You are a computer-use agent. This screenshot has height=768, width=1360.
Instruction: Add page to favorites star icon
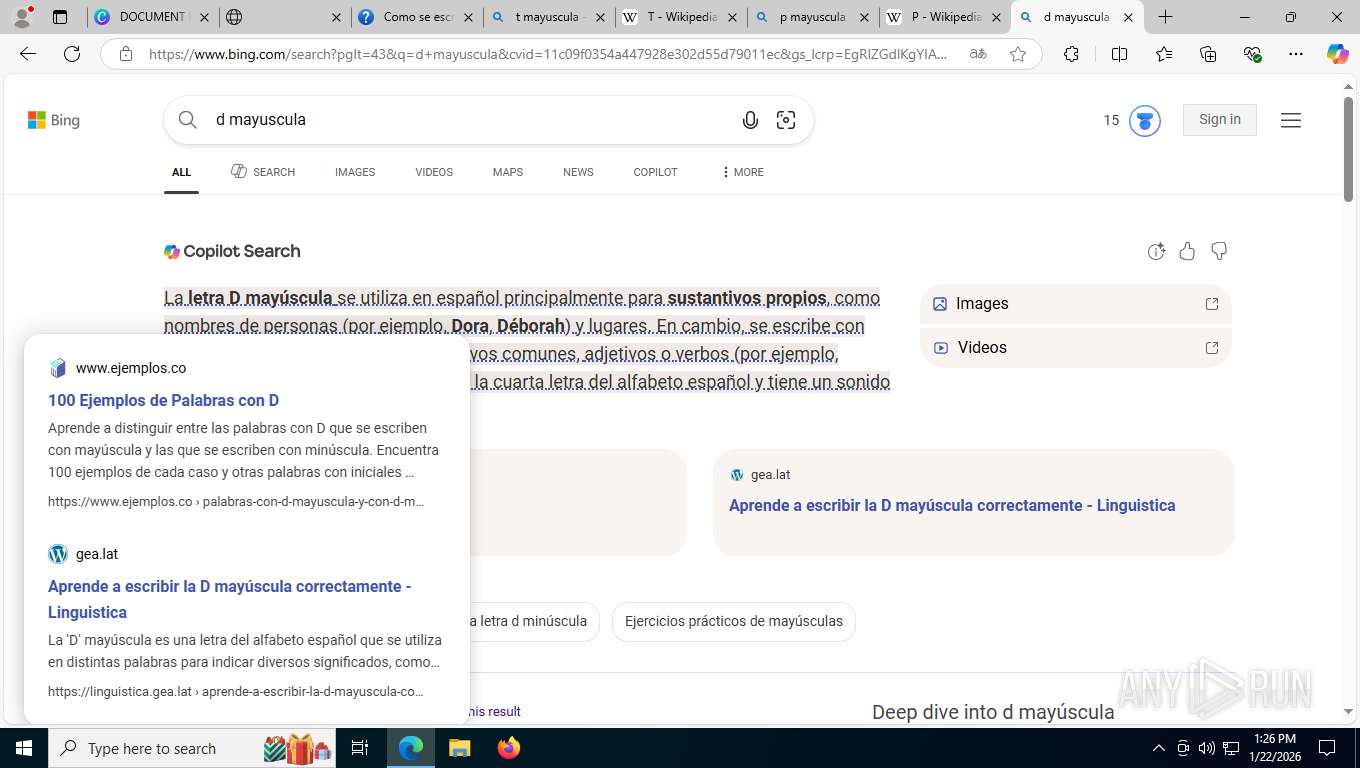click(1018, 54)
